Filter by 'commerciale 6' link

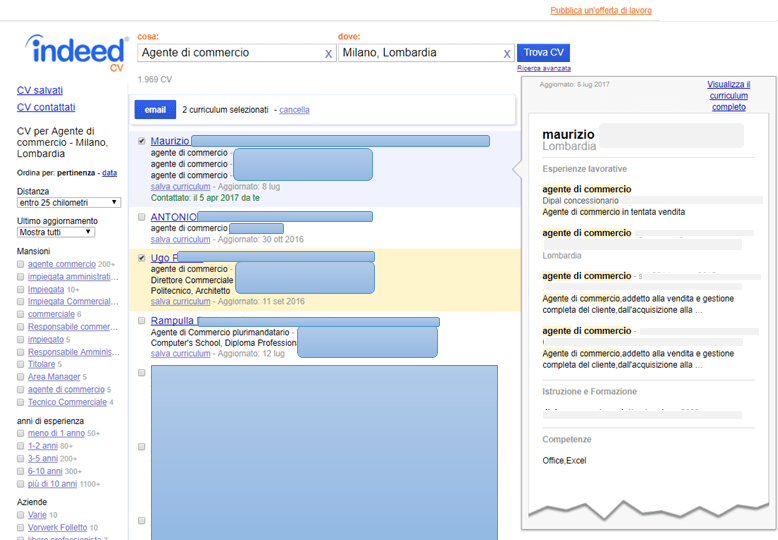51,314
